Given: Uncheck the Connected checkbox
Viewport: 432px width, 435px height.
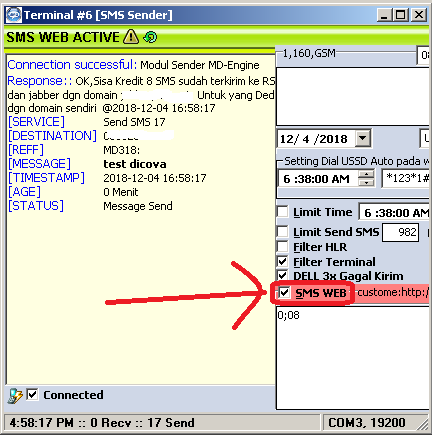Looking at the screenshot, I should (32, 395).
